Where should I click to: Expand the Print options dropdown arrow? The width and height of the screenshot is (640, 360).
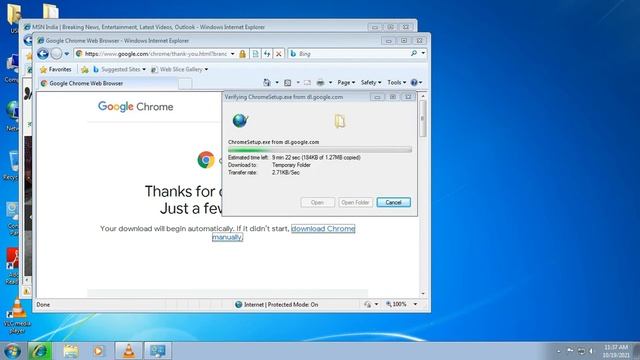330,82
